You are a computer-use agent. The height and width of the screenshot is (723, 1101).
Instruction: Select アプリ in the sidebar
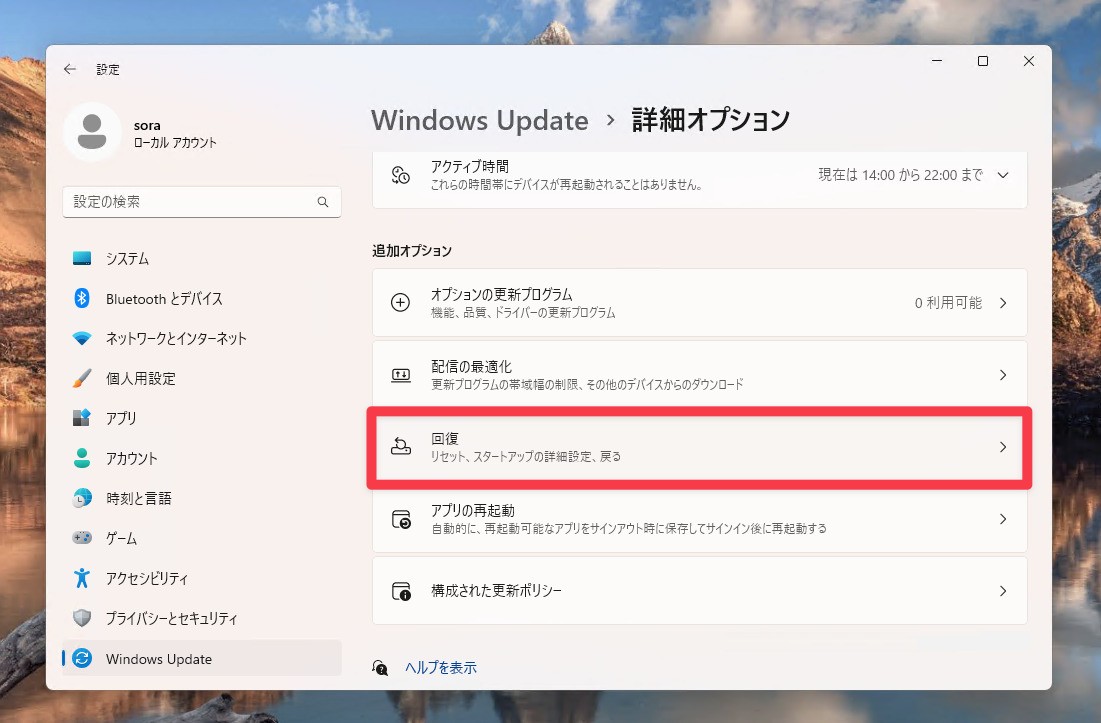202,418
